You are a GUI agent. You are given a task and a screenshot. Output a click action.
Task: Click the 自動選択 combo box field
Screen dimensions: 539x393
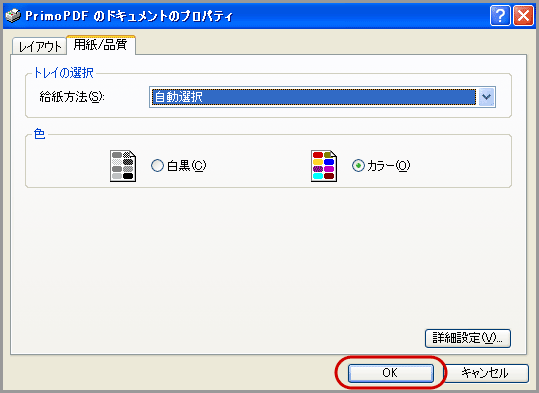(322, 97)
